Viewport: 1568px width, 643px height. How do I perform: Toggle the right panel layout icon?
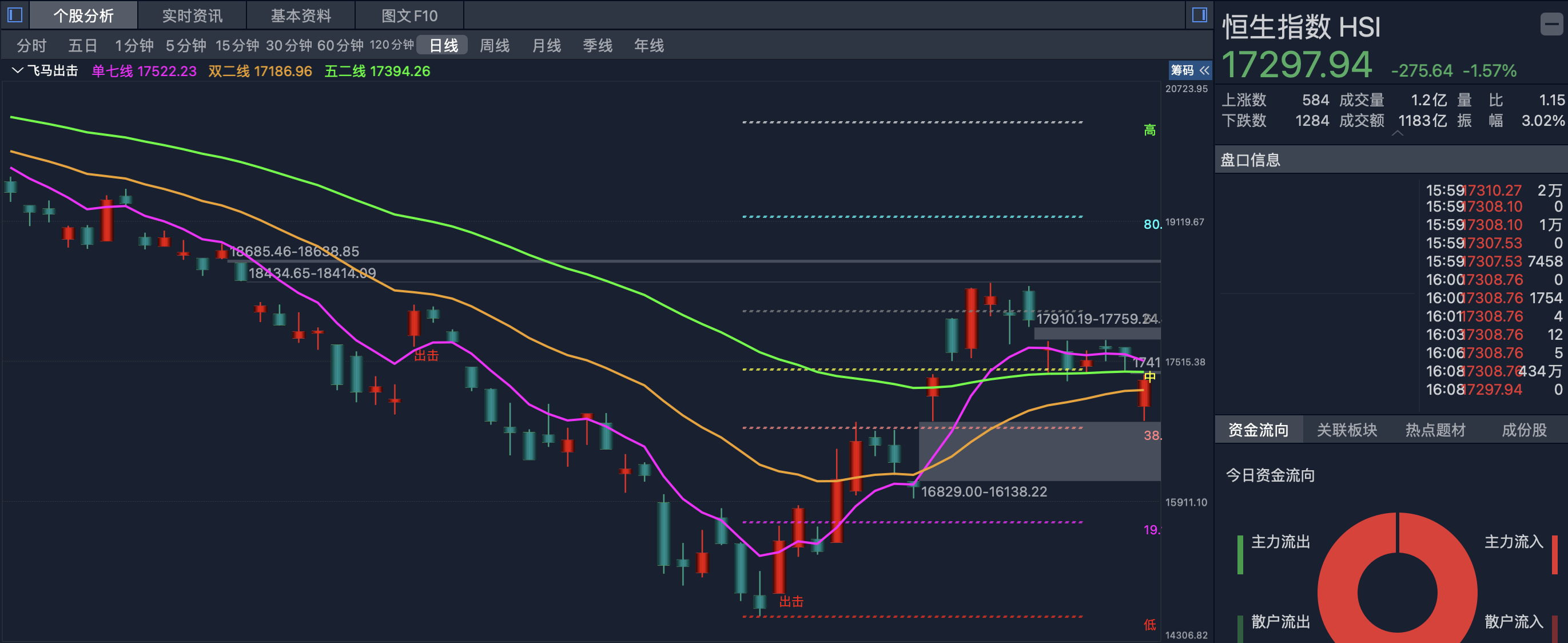coord(1200,15)
